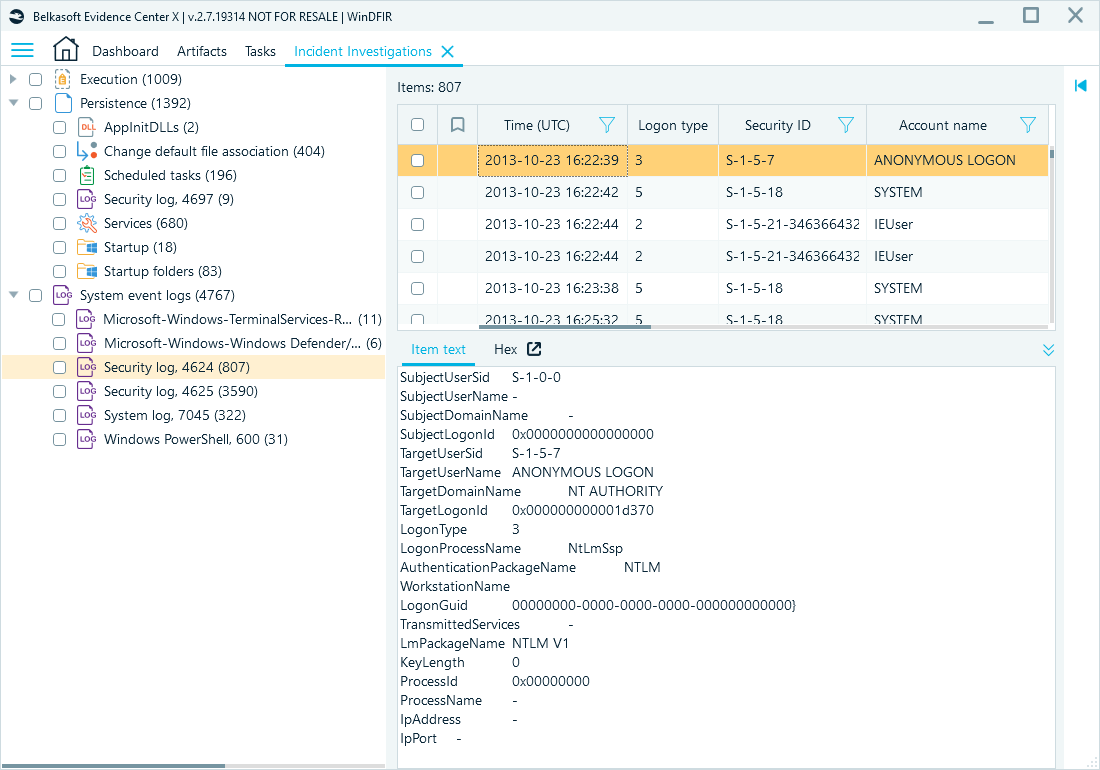Select System log, 7045 (322) tree item
The height and width of the screenshot is (770, 1100).
coord(175,415)
